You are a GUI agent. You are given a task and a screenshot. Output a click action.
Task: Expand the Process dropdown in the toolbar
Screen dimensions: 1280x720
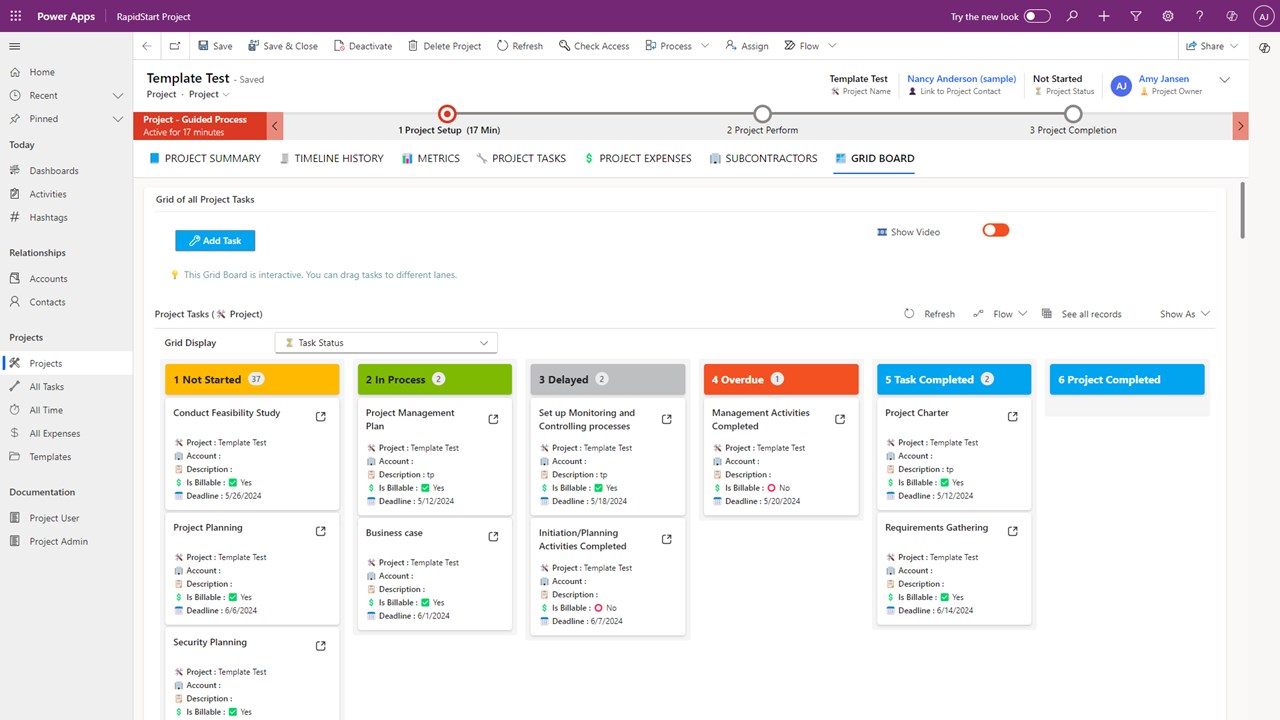point(704,46)
